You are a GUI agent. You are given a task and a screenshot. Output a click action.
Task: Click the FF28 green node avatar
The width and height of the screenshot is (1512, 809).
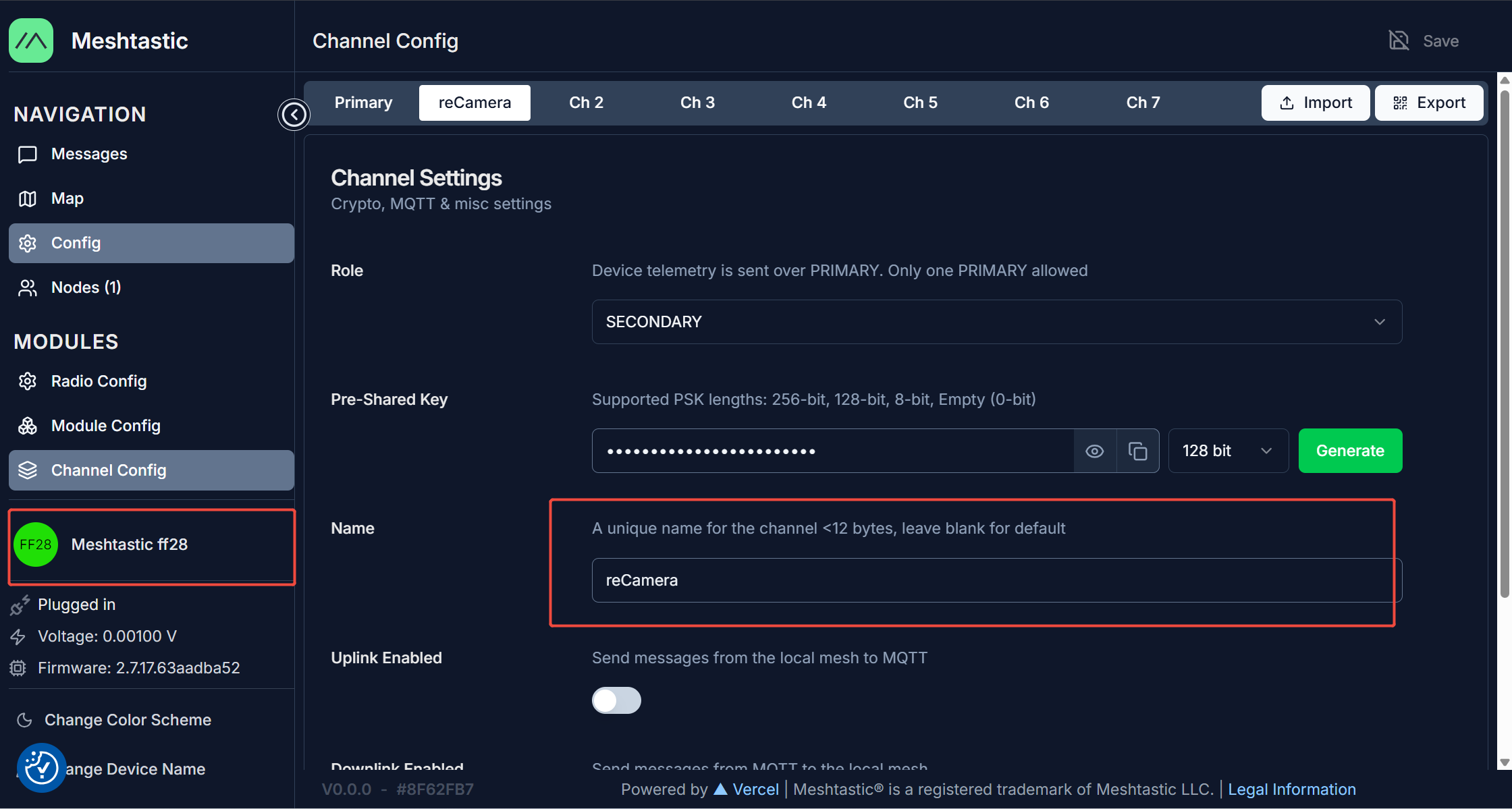tap(36, 545)
